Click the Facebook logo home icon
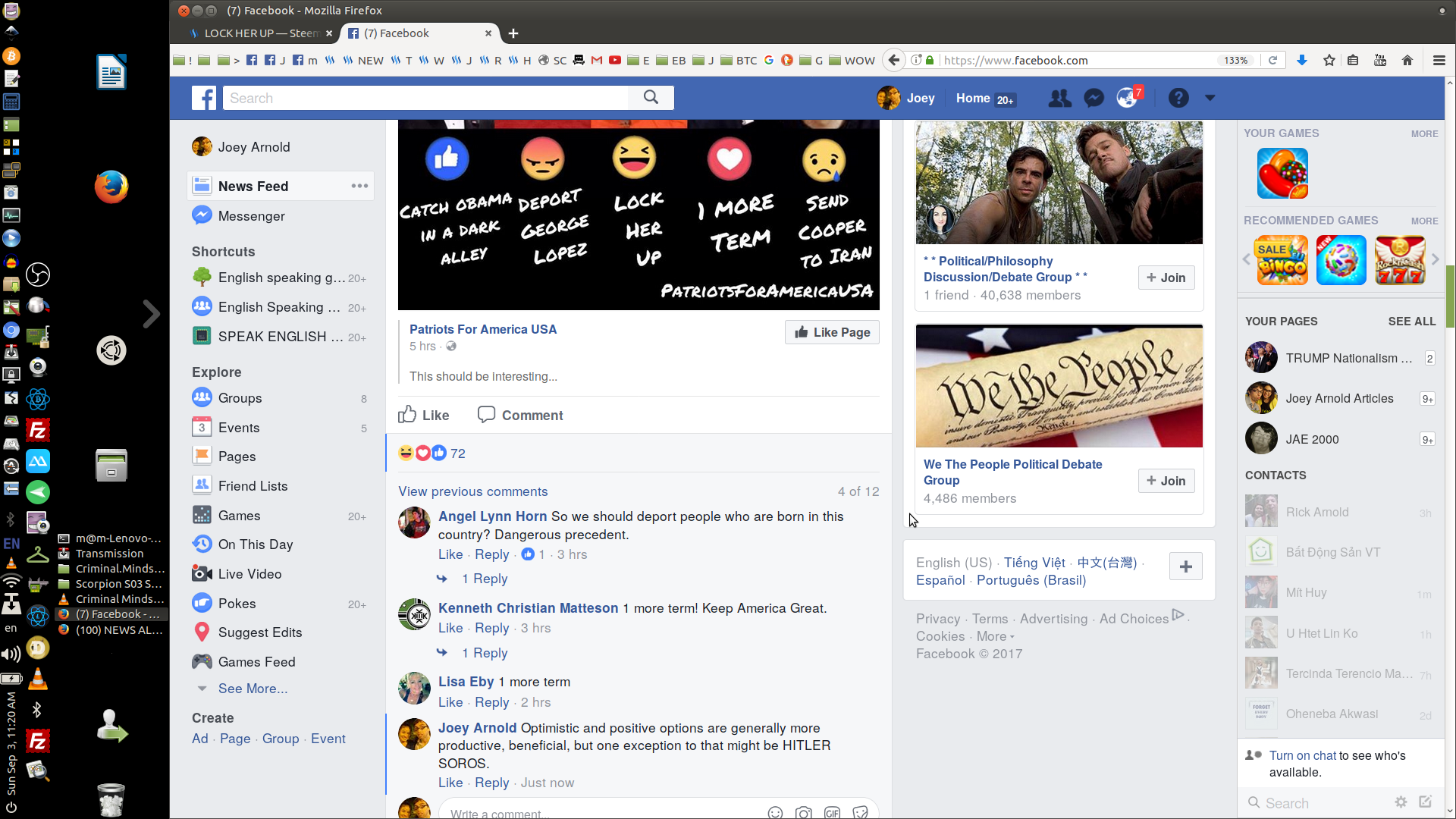The width and height of the screenshot is (1456, 819). point(204,98)
